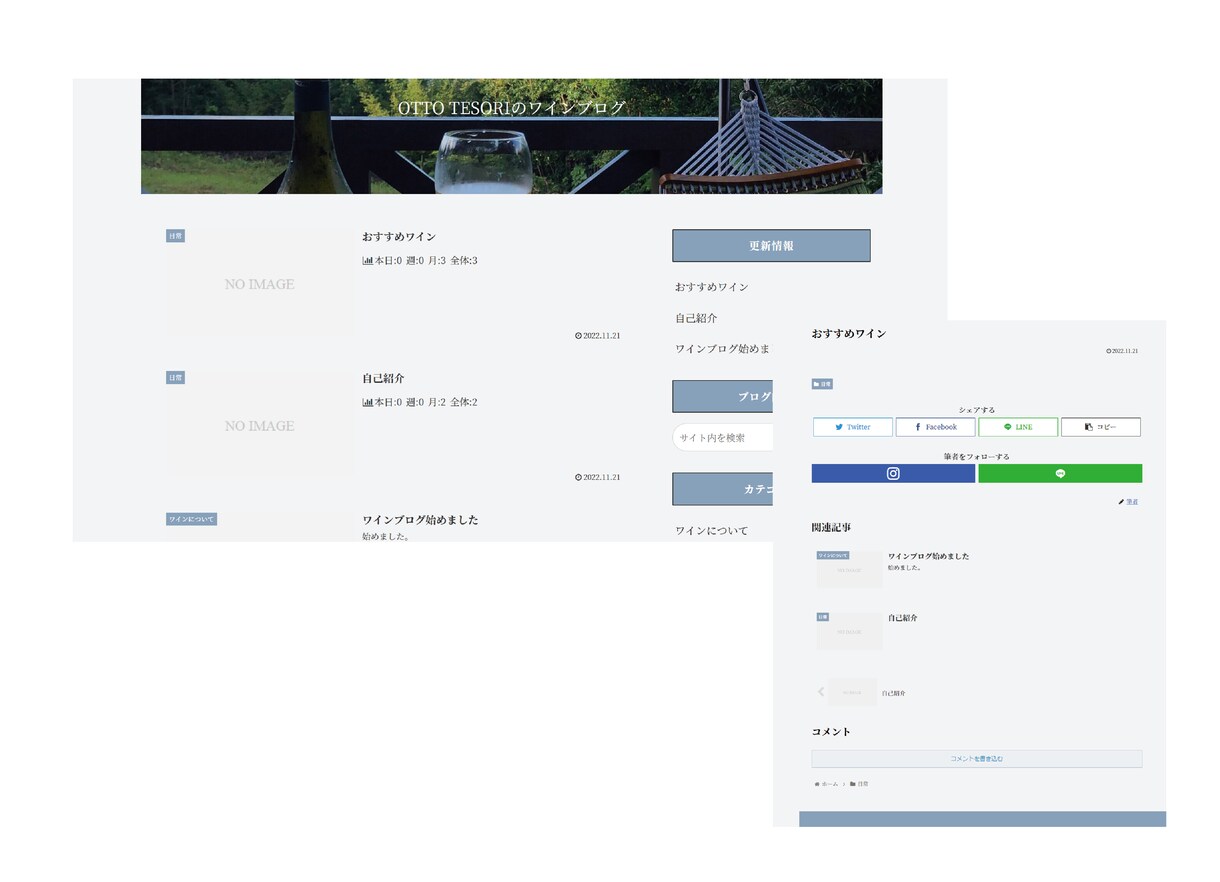The width and height of the screenshot is (1220, 882).
Task: Open related article ワインブログ始めました
Action: tap(928, 556)
